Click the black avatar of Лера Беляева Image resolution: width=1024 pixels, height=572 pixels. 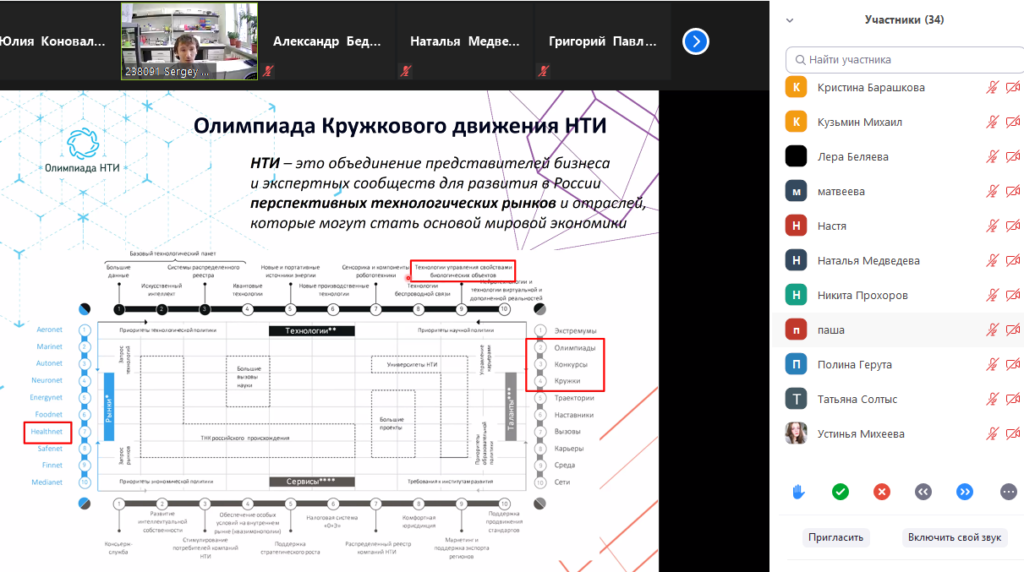coord(795,157)
